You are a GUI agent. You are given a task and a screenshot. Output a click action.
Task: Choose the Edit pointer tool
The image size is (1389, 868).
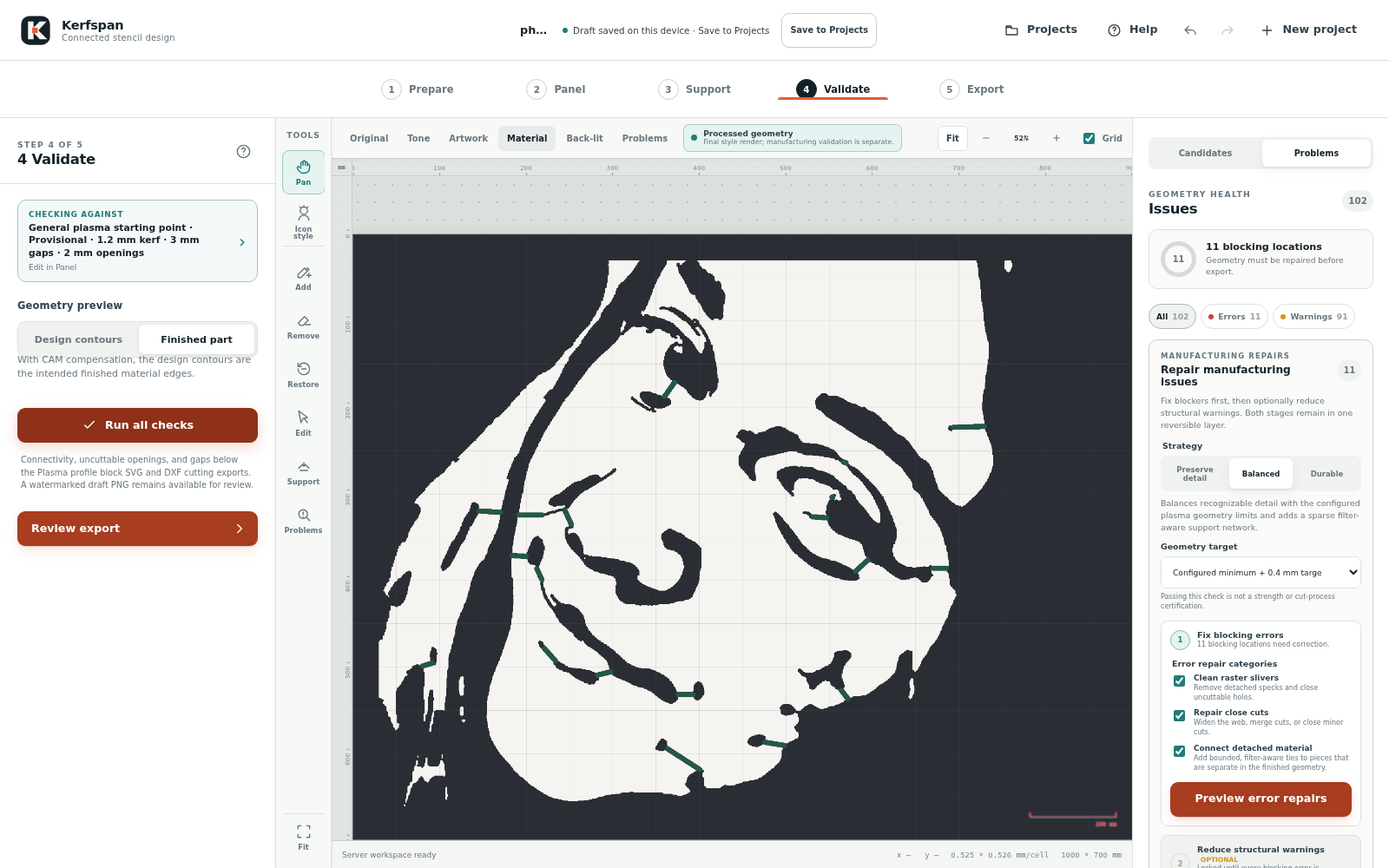(x=303, y=424)
